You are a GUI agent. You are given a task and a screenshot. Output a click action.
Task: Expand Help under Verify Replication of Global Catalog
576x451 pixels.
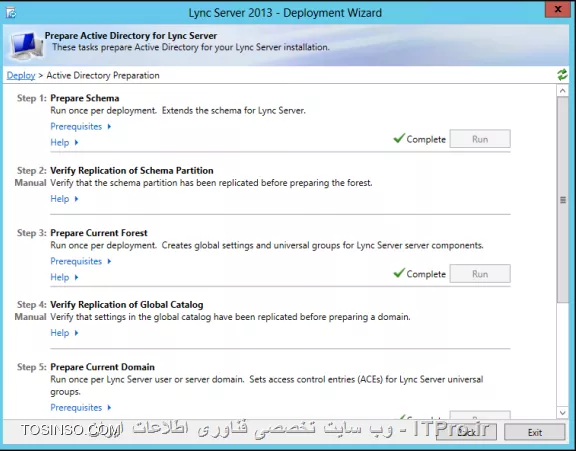pos(64,333)
